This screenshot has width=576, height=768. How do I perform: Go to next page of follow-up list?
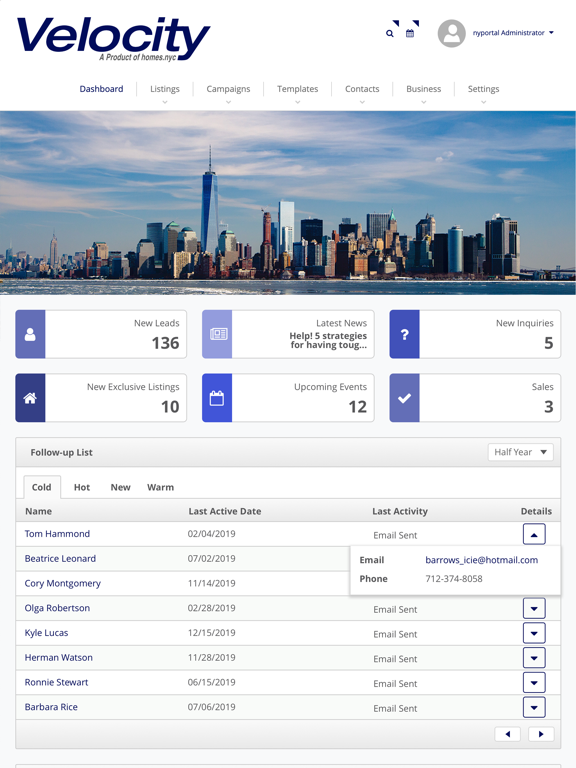(541, 734)
